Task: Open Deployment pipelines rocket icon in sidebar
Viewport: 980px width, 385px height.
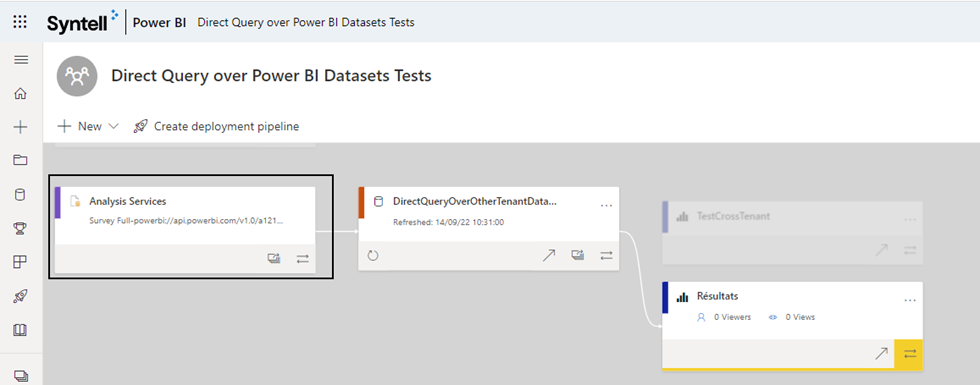Action: 21,296
